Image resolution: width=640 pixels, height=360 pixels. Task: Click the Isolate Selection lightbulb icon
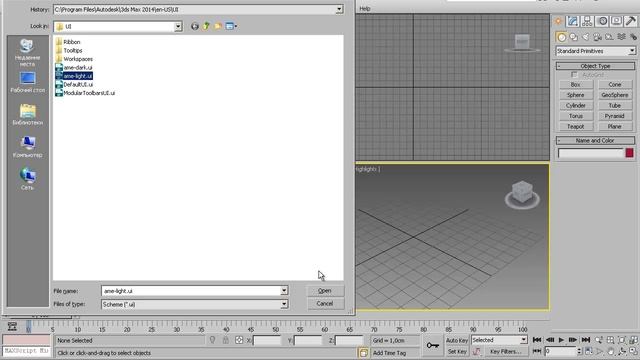[212, 340]
